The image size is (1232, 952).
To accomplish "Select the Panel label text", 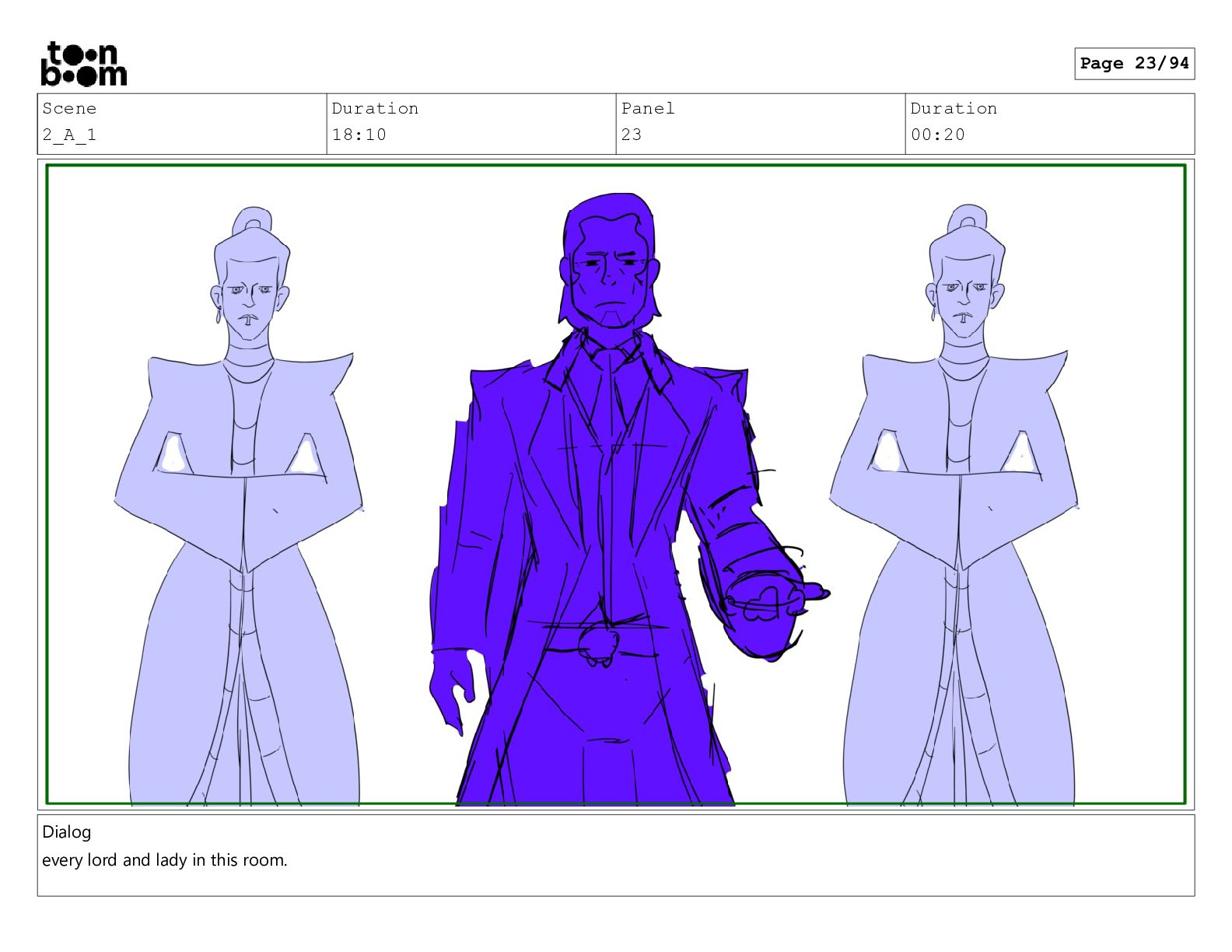I will (x=647, y=109).
